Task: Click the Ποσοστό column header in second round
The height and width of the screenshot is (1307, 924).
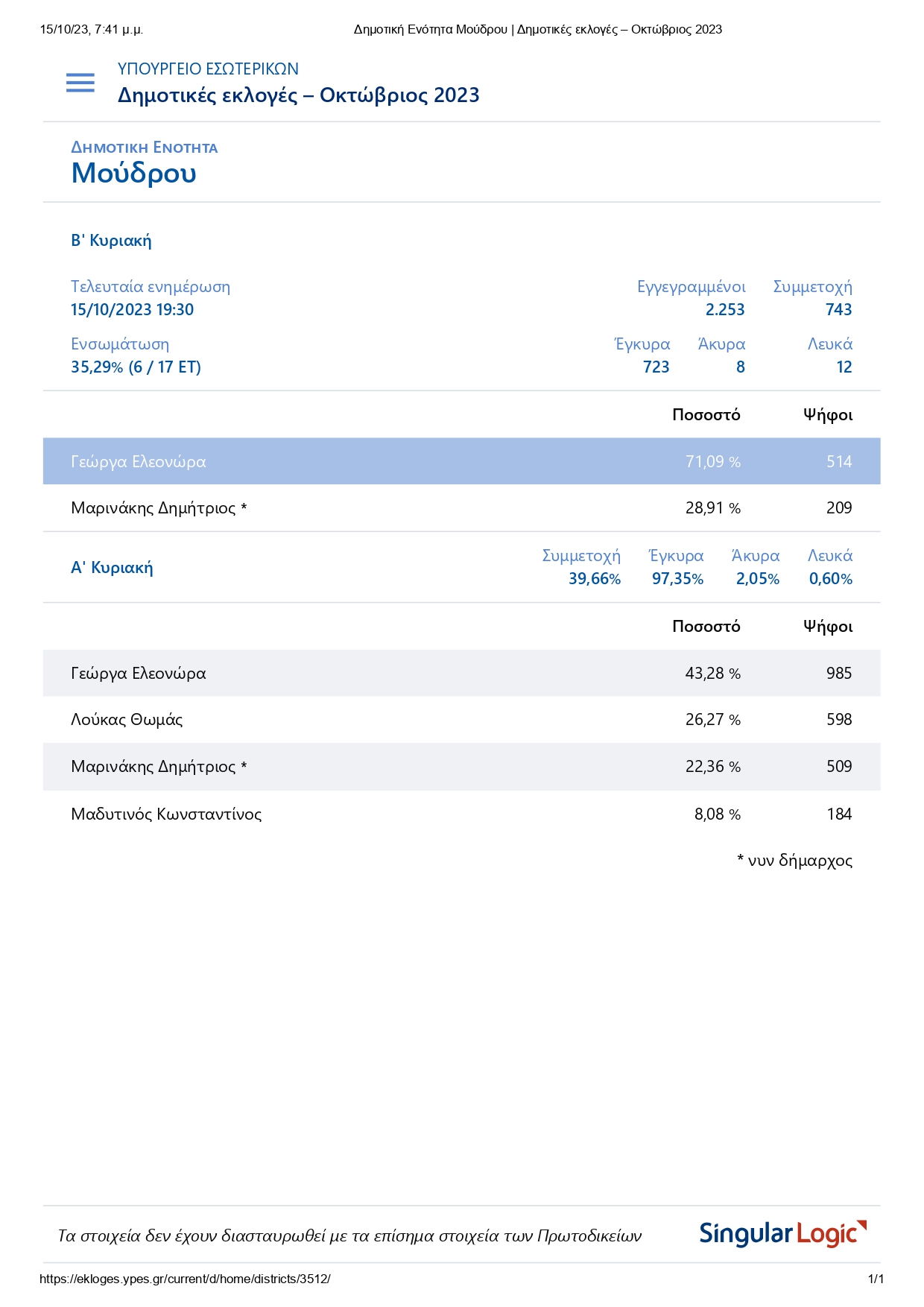Action: point(706,415)
